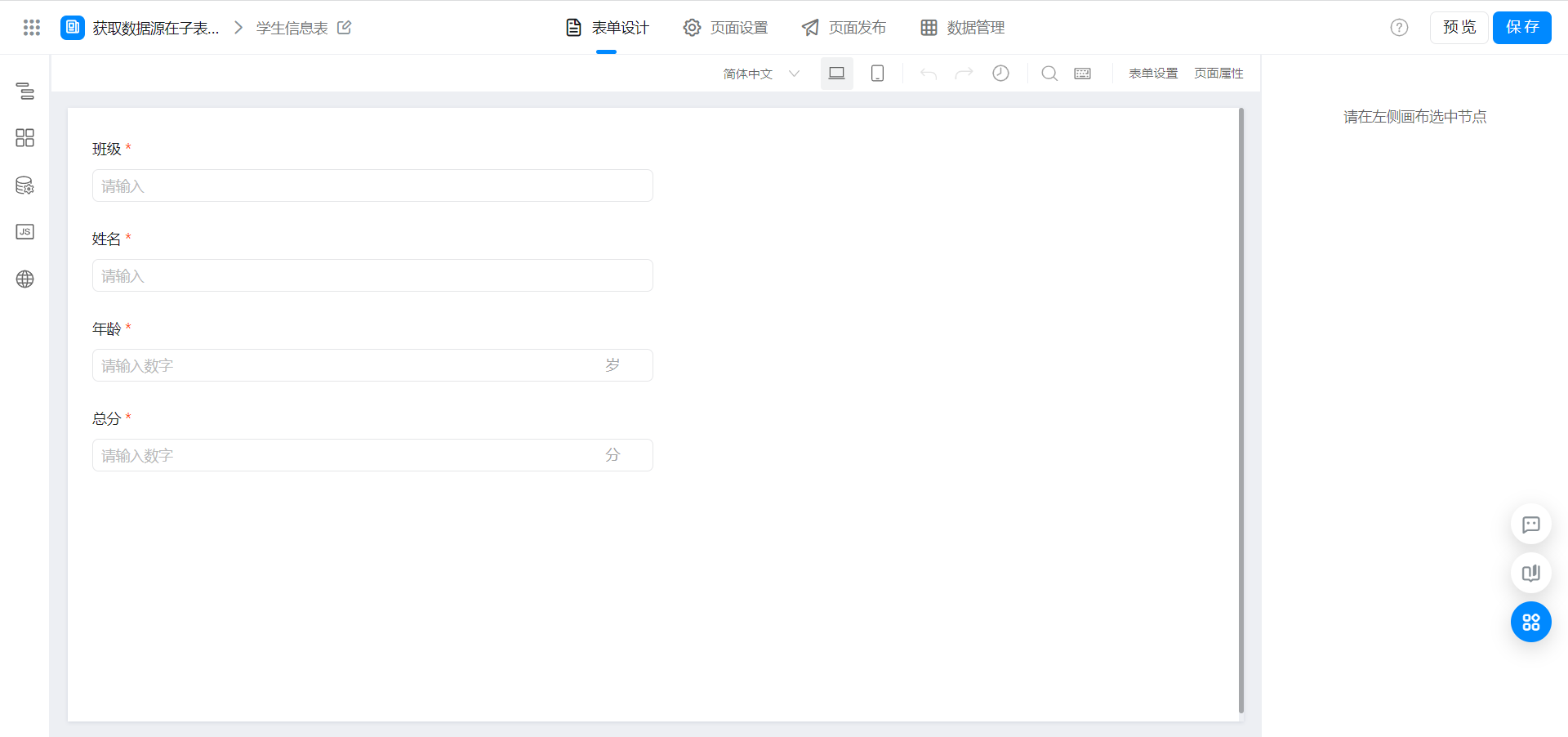
Task: Select the 姓名 field label
Action: pos(107,239)
